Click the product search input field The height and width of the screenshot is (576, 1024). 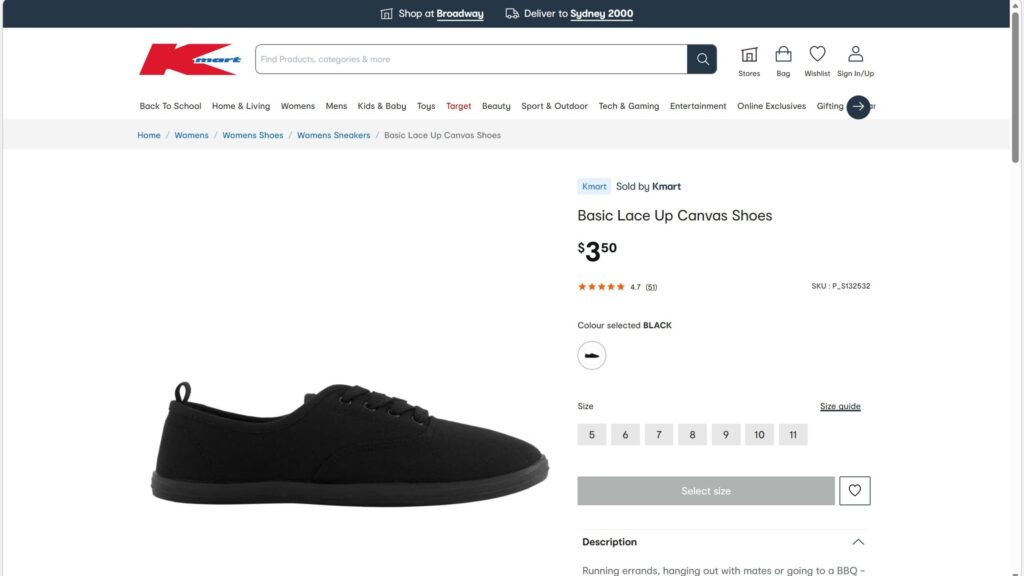pyautogui.click(x=470, y=59)
